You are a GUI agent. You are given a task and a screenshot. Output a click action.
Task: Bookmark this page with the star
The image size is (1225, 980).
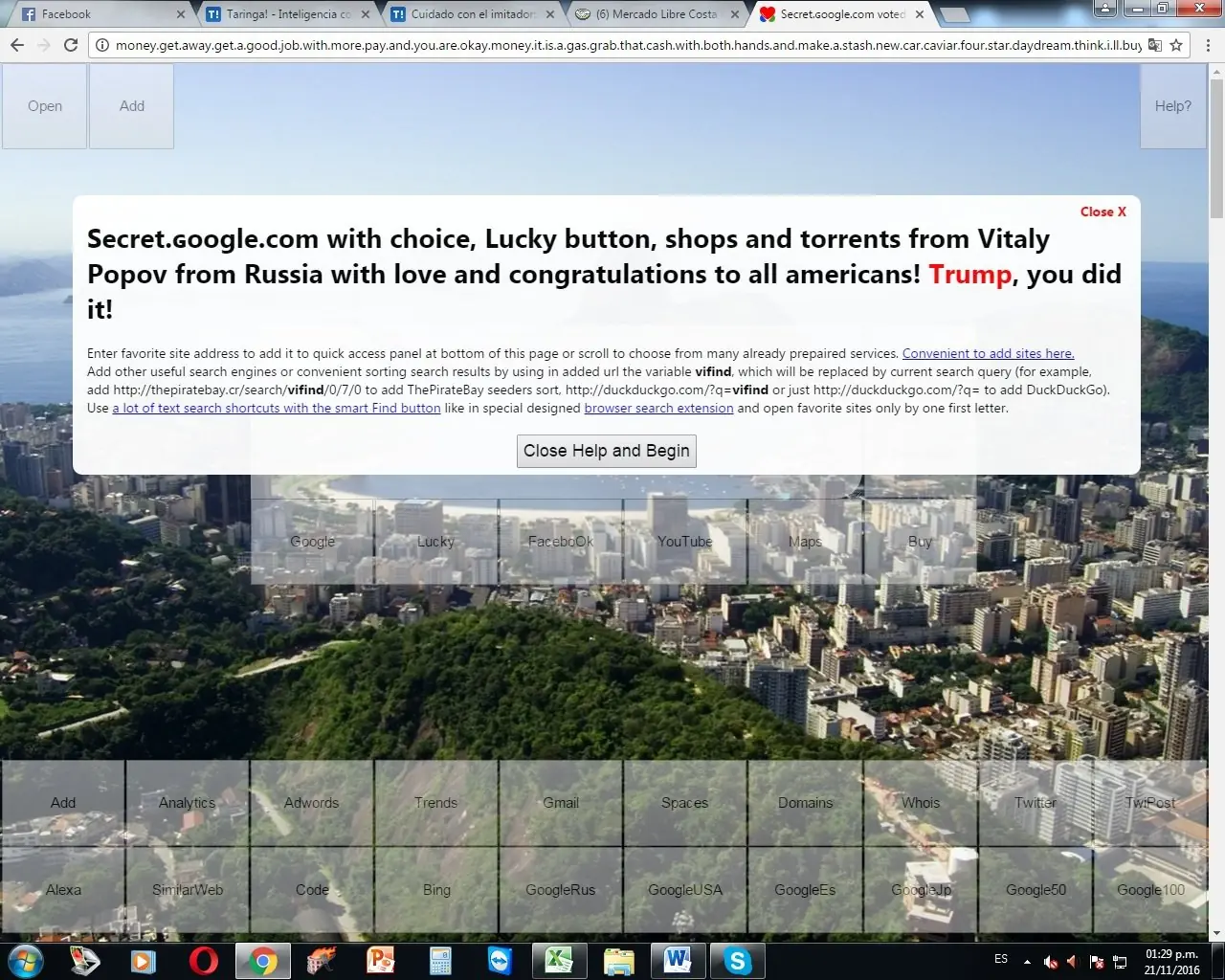click(x=1176, y=45)
